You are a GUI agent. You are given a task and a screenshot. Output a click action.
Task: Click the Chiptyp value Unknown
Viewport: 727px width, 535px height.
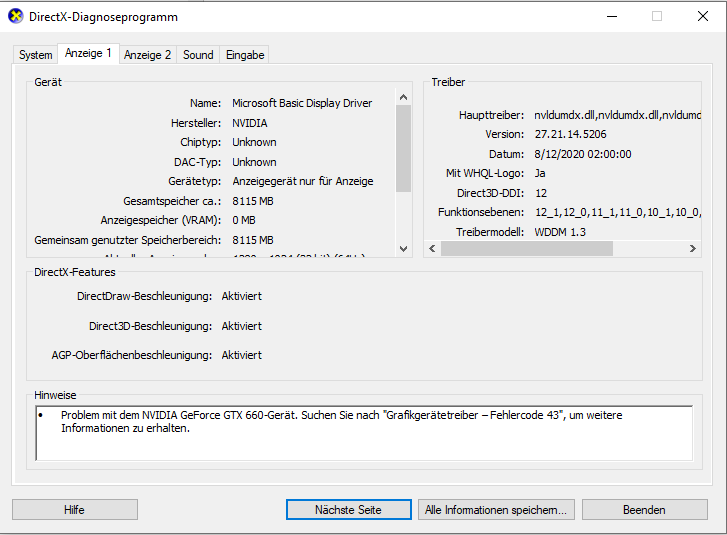(x=254, y=142)
